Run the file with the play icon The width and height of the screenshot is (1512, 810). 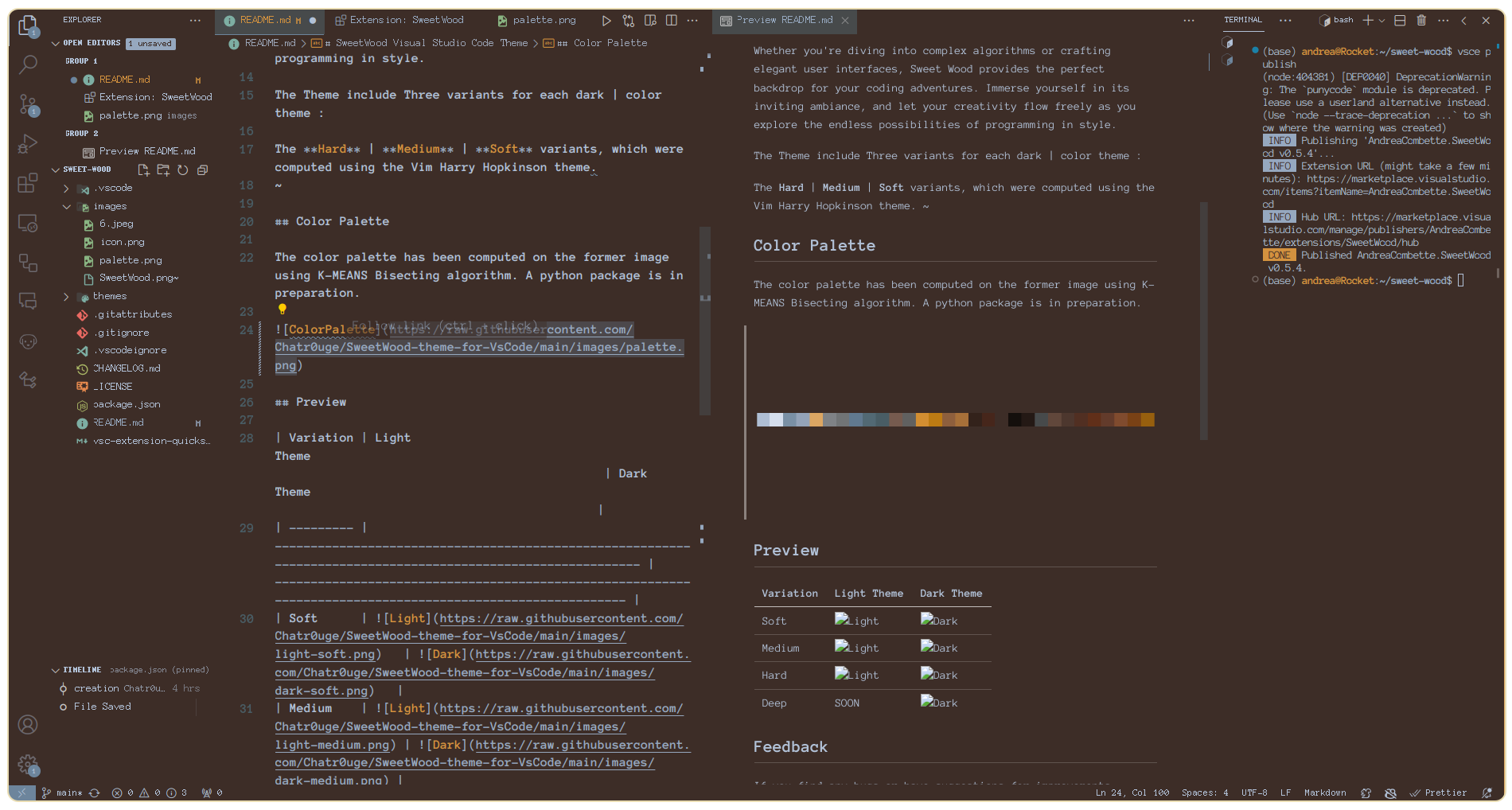point(606,21)
